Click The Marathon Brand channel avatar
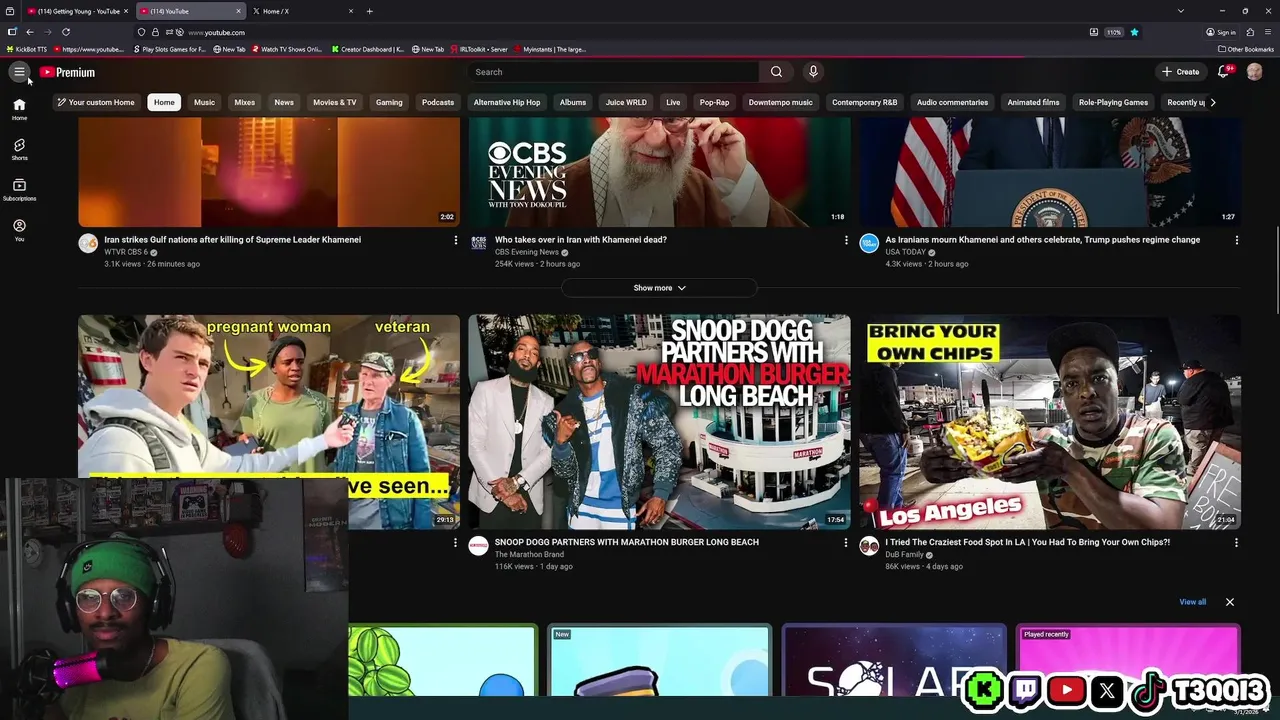Screen dimensions: 1280x720 [x=478, y=545]
